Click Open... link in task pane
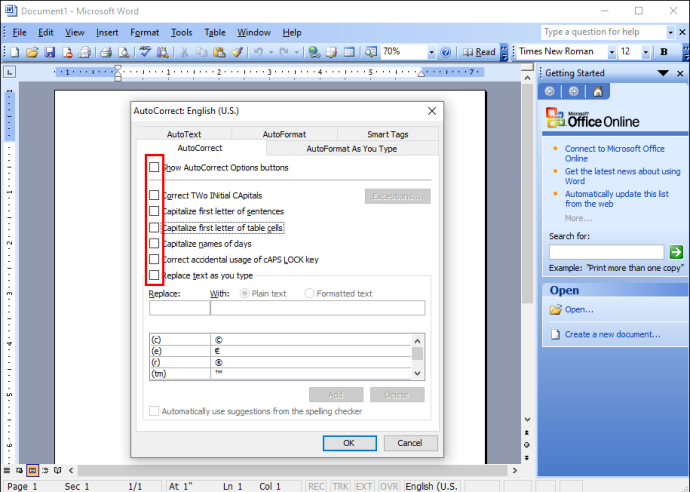This screenshot has height=492, width=690. tap(579, 309)
